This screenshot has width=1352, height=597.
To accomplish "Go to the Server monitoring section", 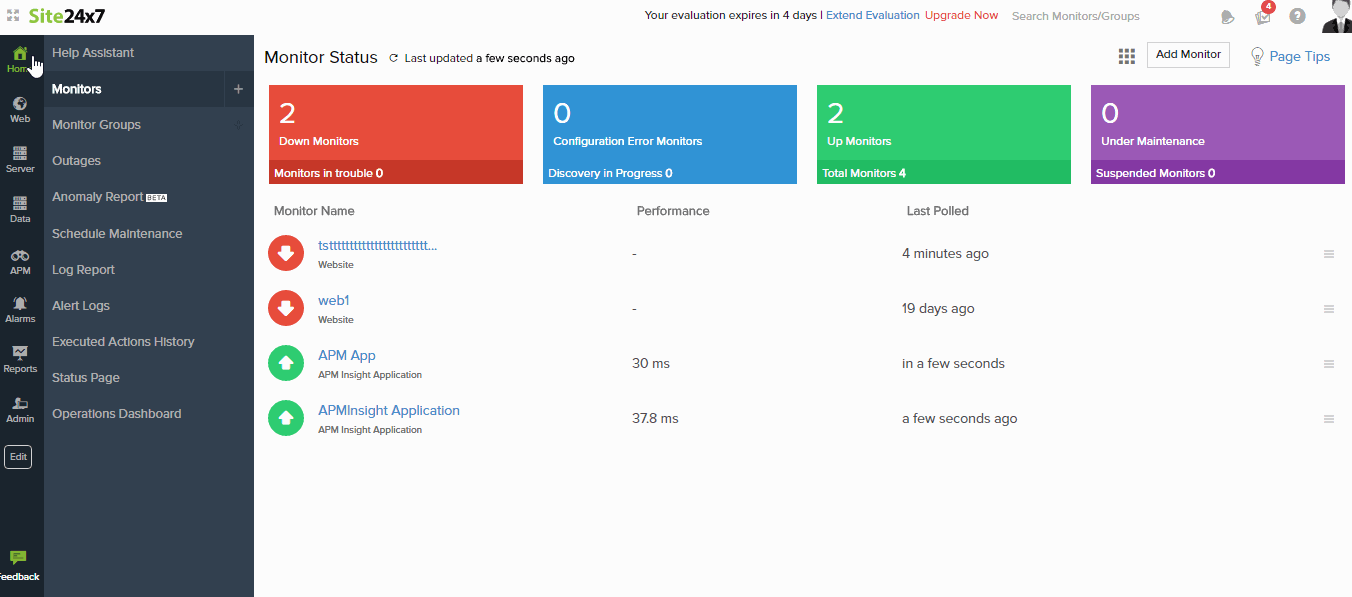I will [20, 158].
